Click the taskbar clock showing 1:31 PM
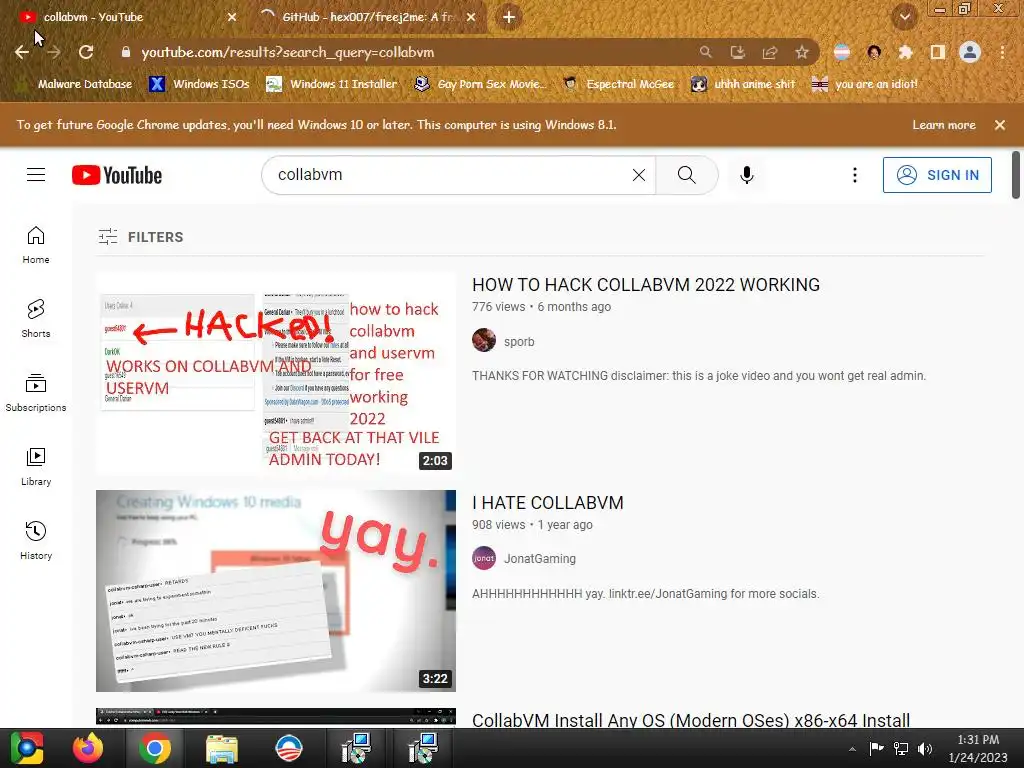Screen dimensions: 1024x768 (978, 748)
